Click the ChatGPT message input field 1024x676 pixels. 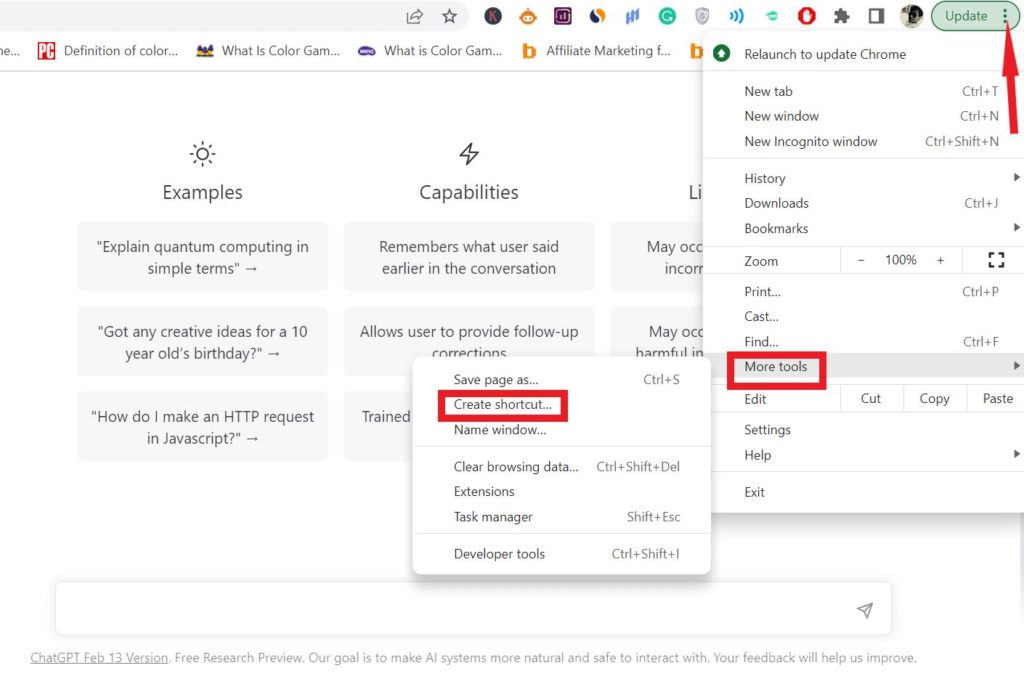click(x=473, y=609)
